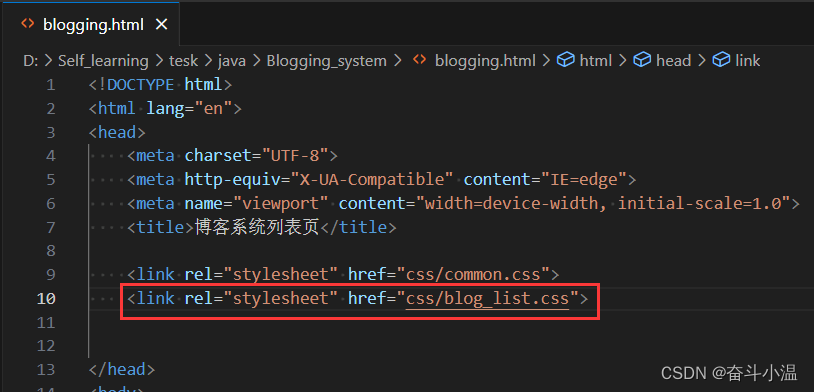Open the Self_learning breadcrumb folder
This screenshot has height=392, width=814.
click(103, 61)
